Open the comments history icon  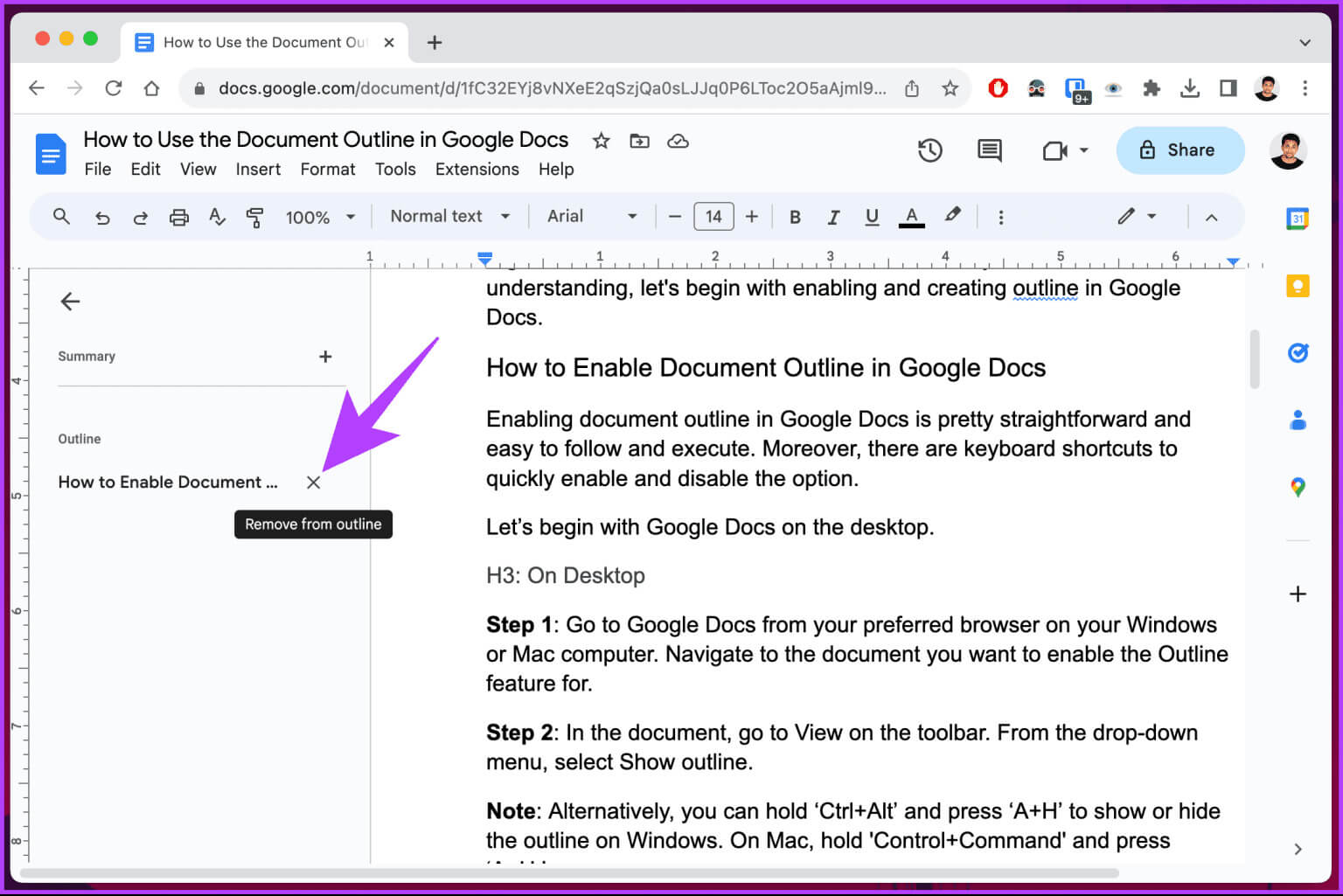click(989, 150)
